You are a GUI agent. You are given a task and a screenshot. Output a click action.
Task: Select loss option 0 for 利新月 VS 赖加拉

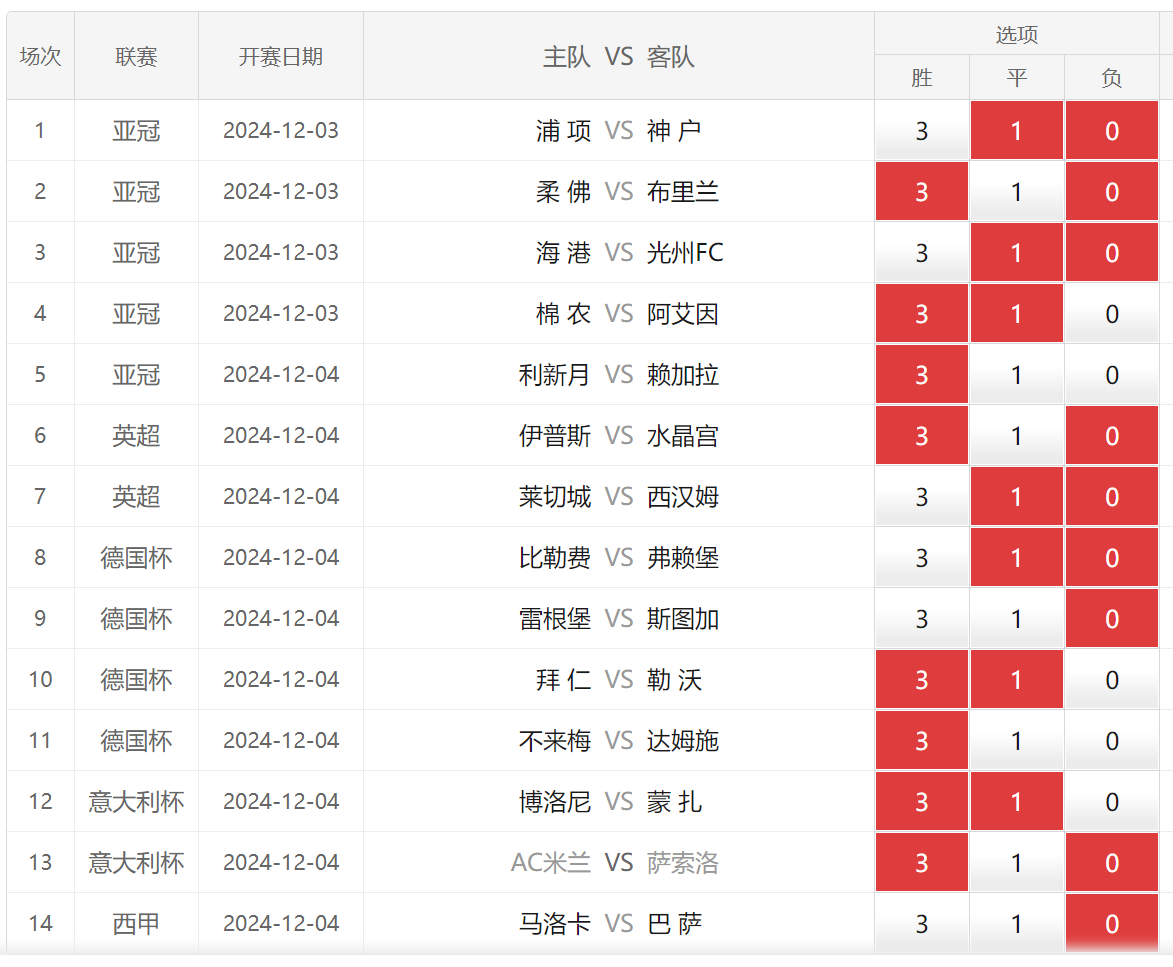[x=1112, y=375]
